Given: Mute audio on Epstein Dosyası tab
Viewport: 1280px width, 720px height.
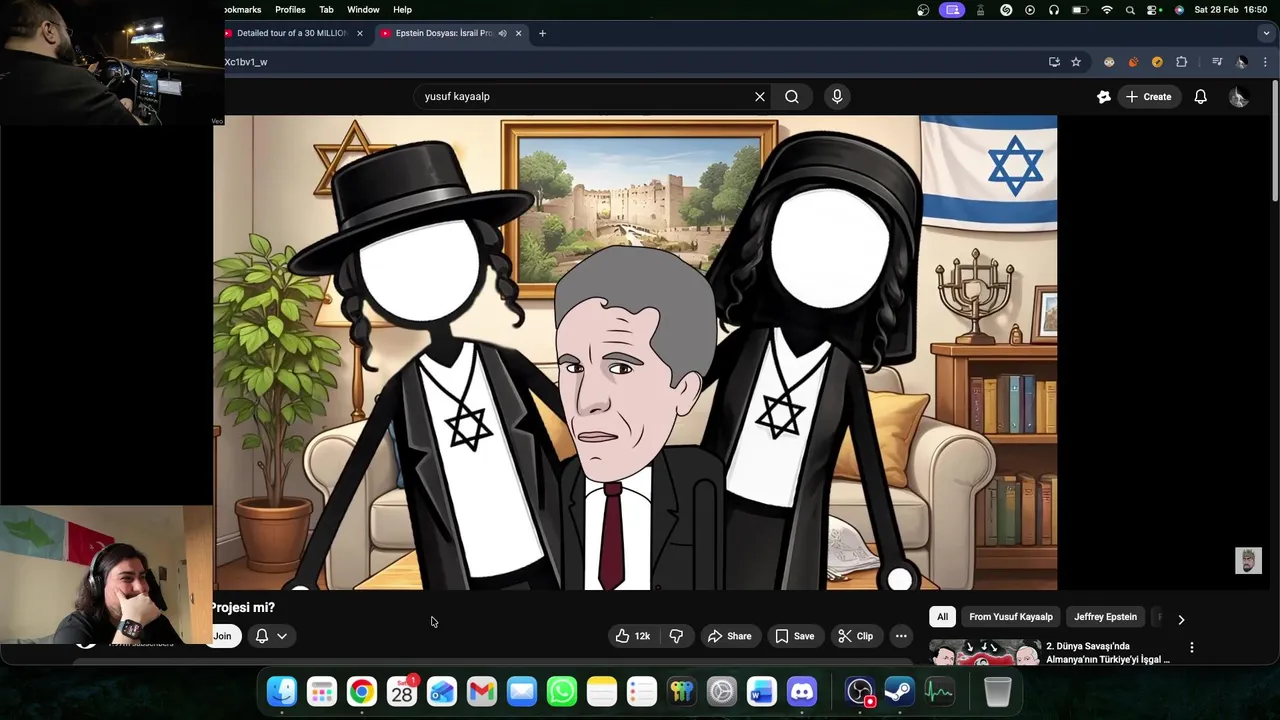Looking at the screenshot, I should [x=502, y=33].
